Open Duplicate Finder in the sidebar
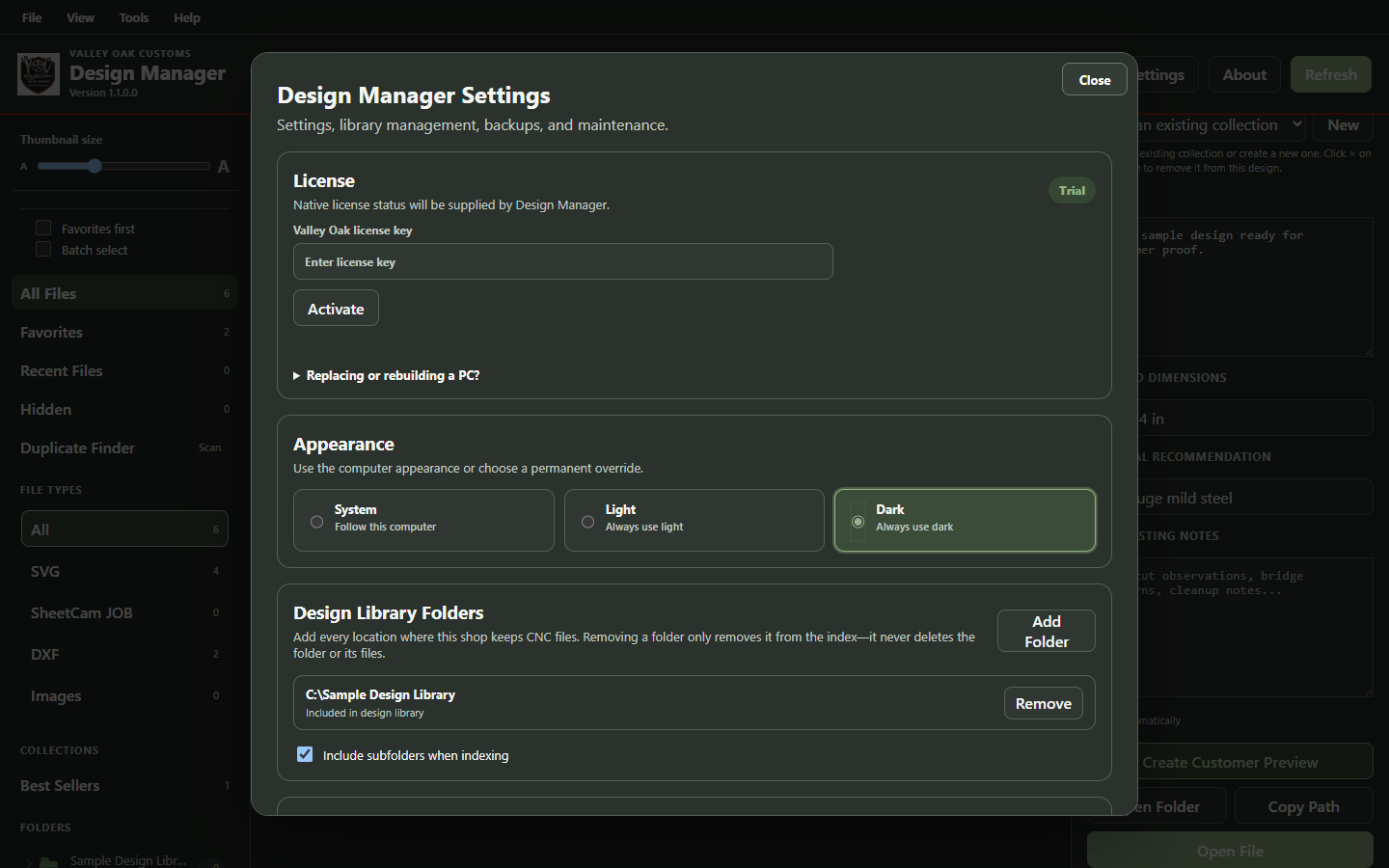 point(124,448)
